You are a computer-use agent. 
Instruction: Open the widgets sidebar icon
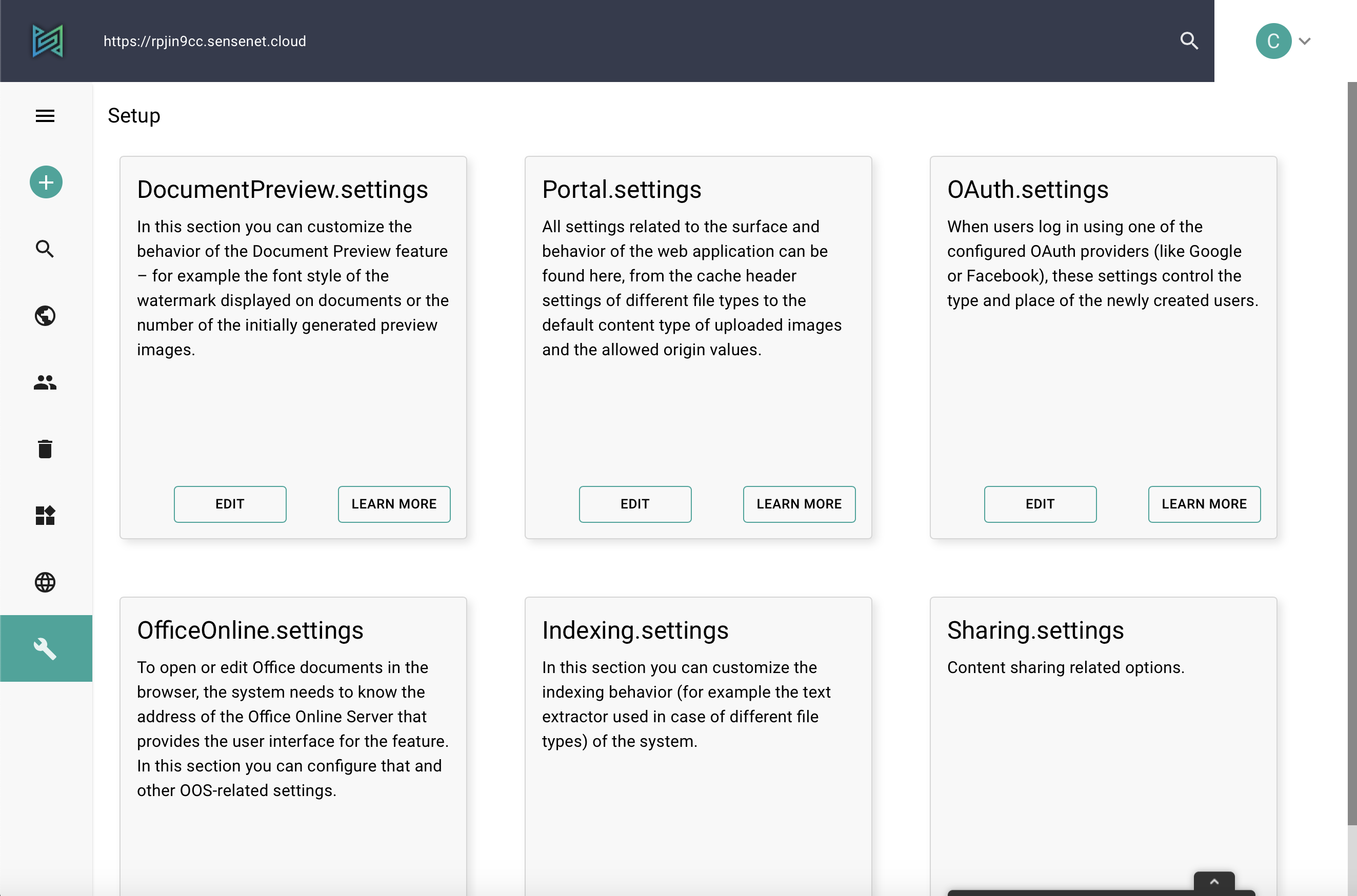[x=45, y=516]
